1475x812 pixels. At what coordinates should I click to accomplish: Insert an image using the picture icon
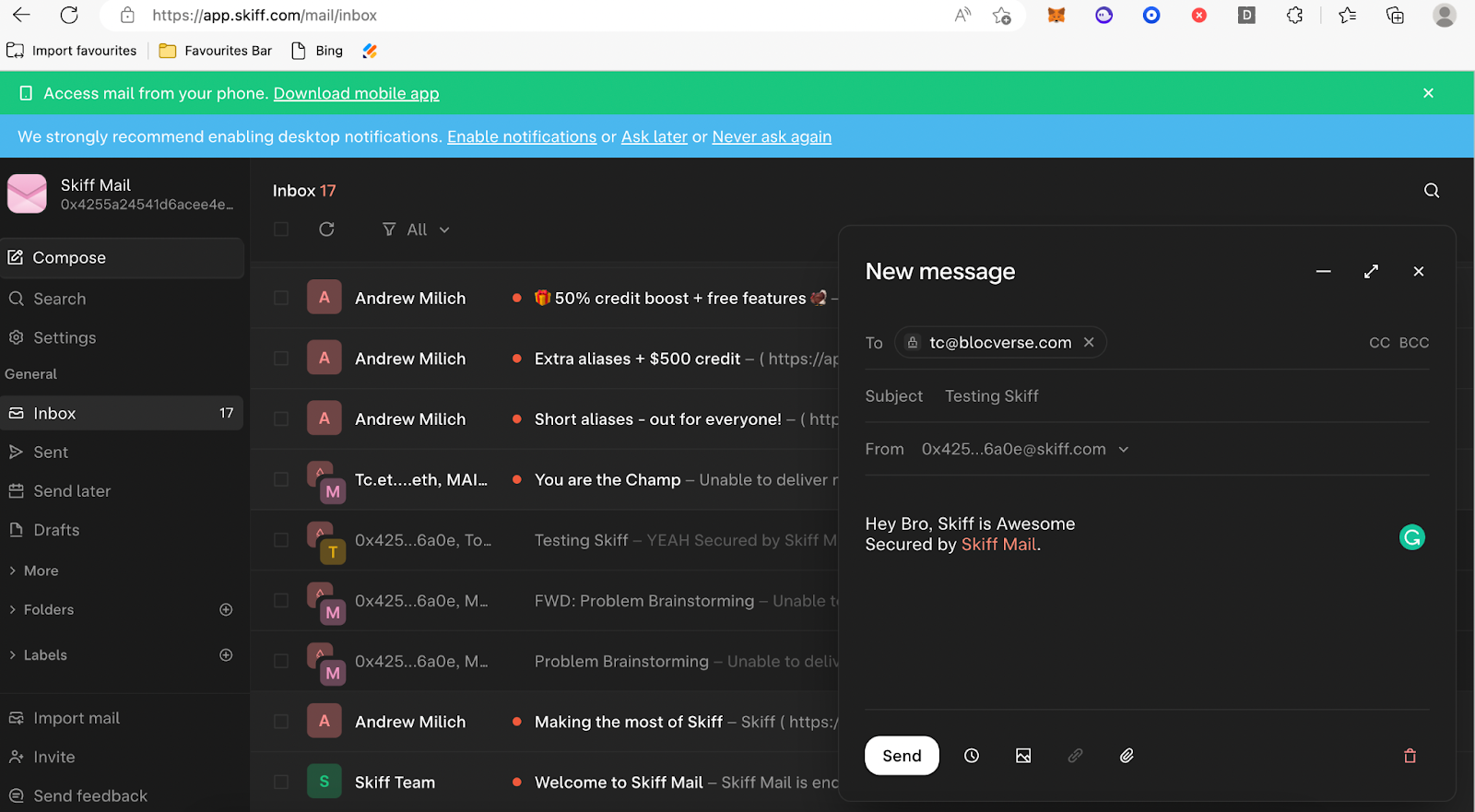click(1023, 756)
